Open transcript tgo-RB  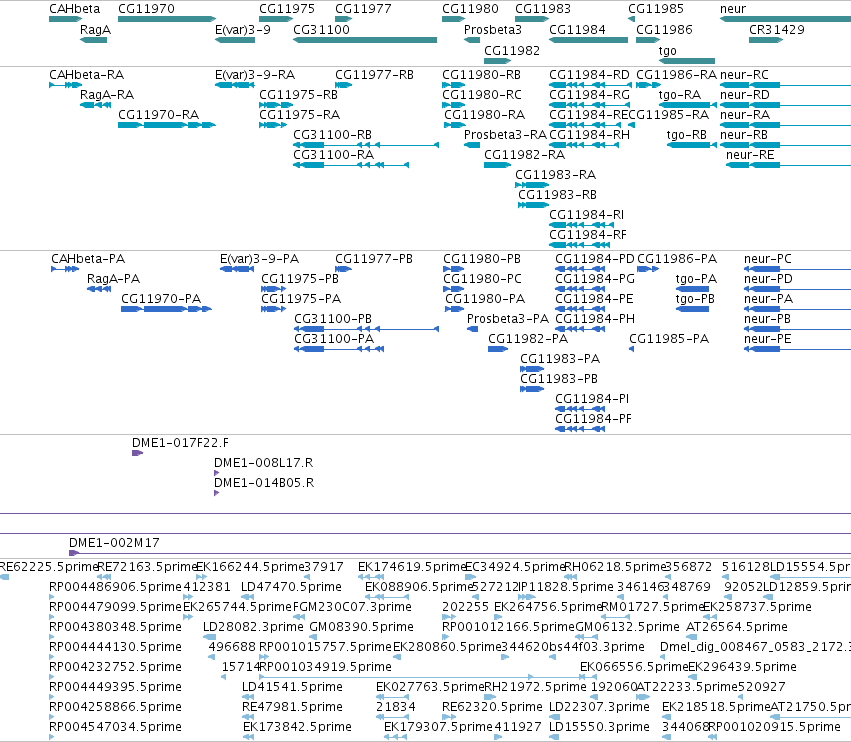coord(691,145)
